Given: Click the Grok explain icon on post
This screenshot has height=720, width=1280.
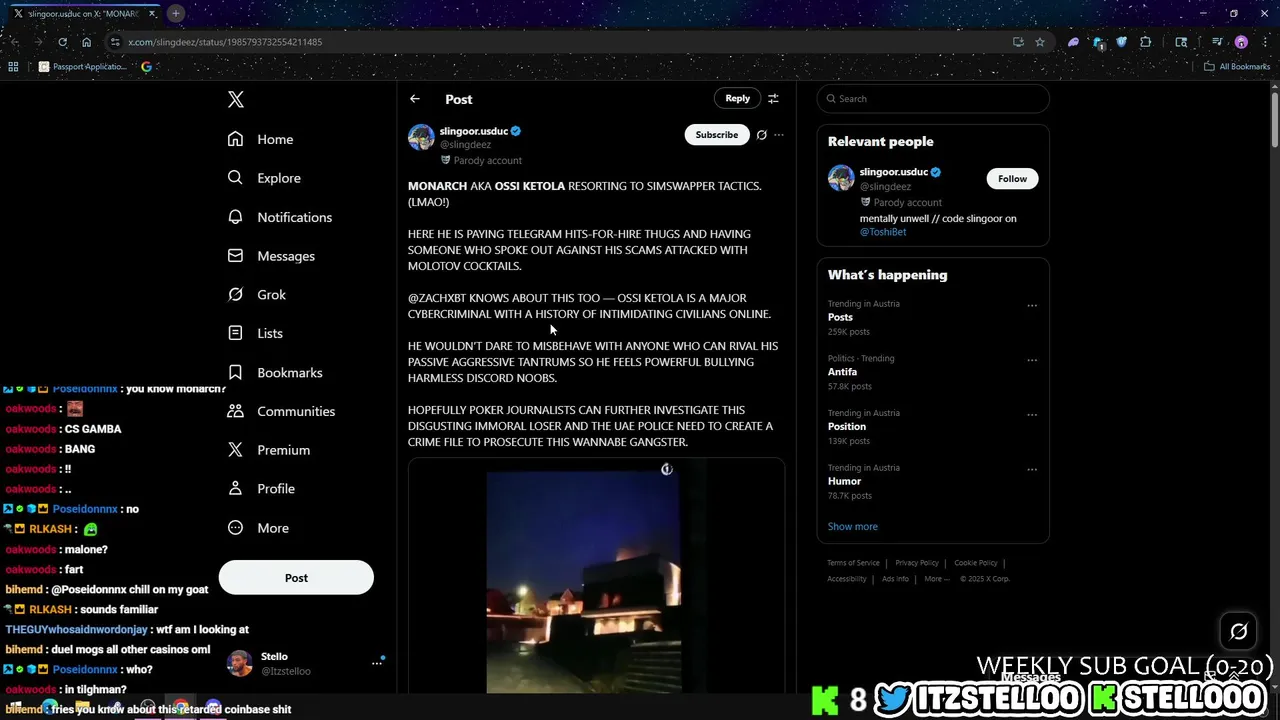Looking at the screenshot, I should (762, 135).
